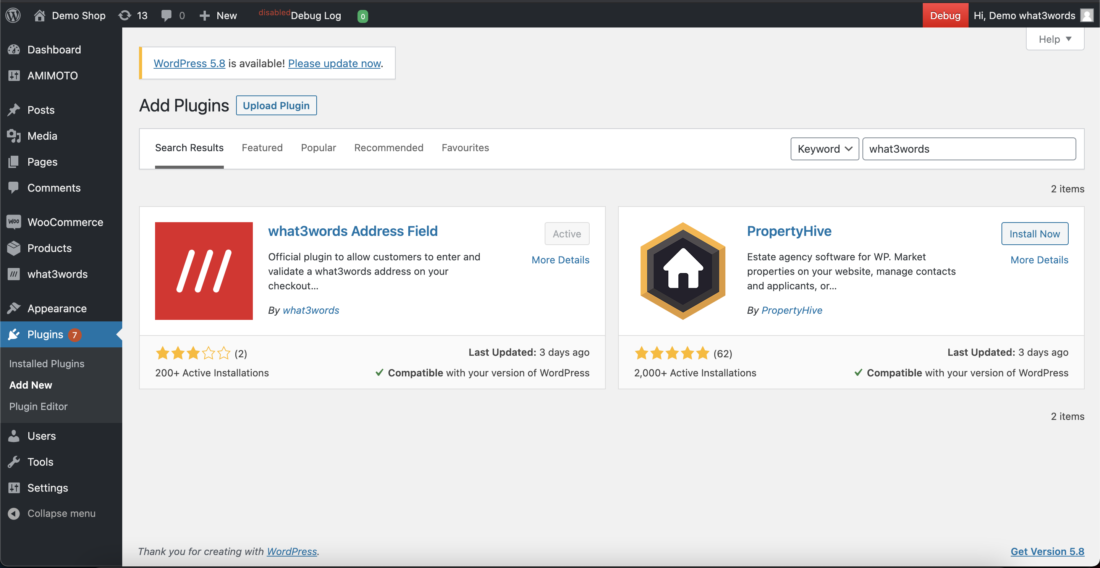
Task: Click the Dashboard icon in sidebar
Action: click(13, 50)
